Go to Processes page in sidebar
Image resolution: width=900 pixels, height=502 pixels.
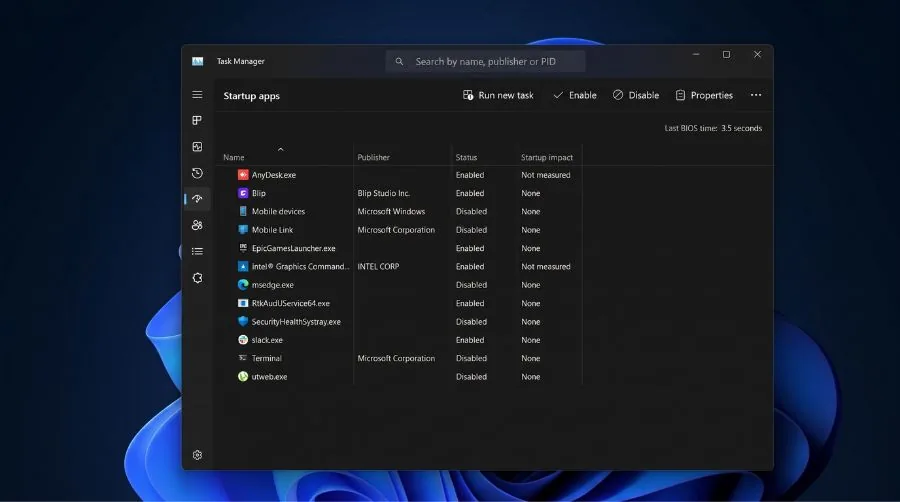coord(197,120)
